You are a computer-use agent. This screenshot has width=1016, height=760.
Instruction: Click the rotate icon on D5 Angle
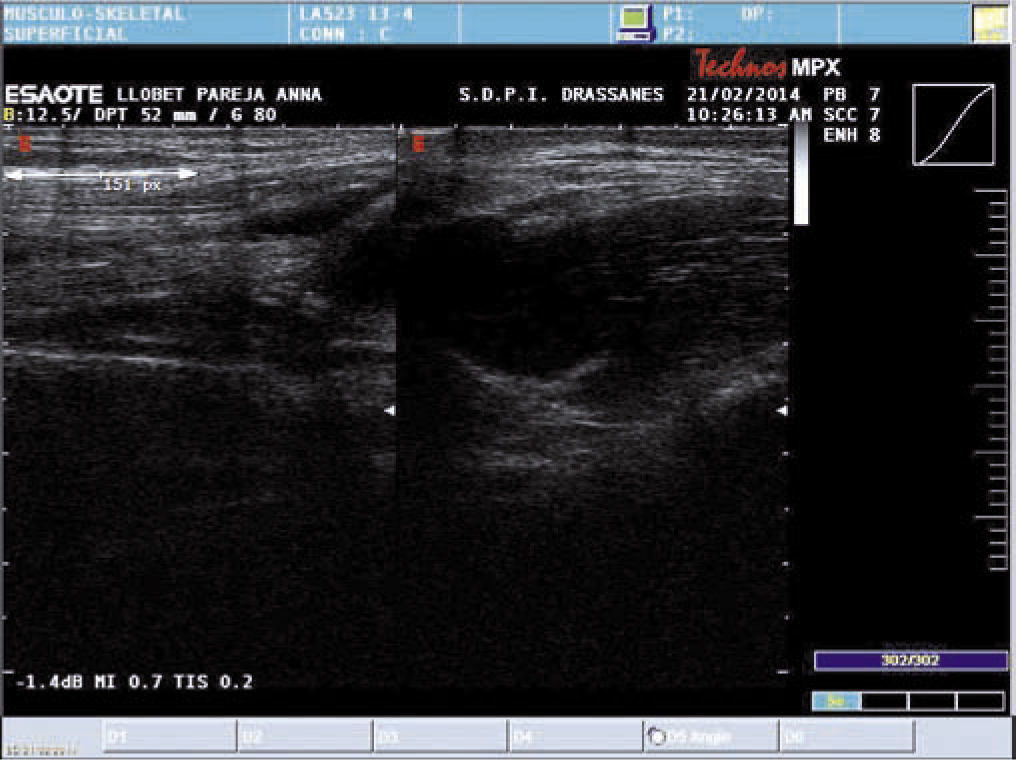tap(657, 737)
